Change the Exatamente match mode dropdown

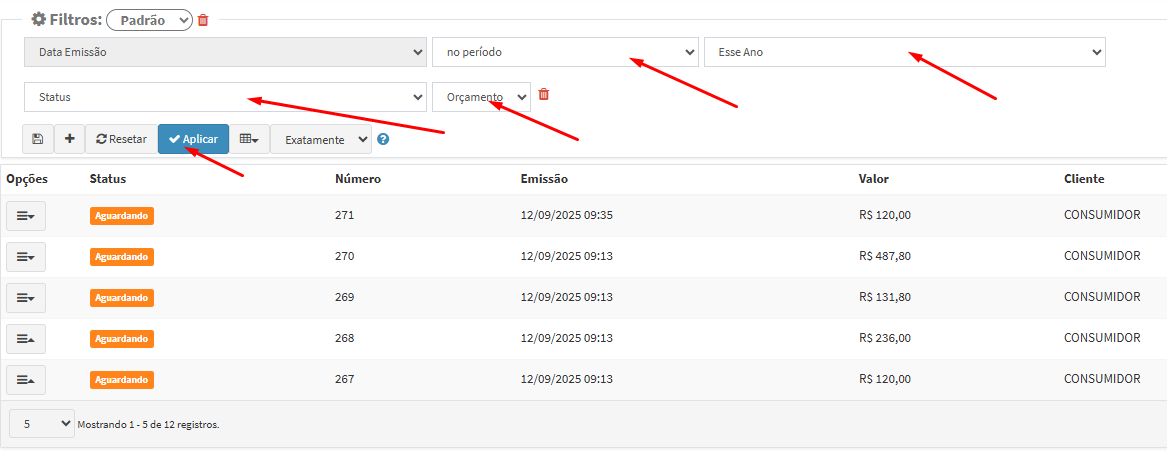pyautogui.click(x=321, y=140)
